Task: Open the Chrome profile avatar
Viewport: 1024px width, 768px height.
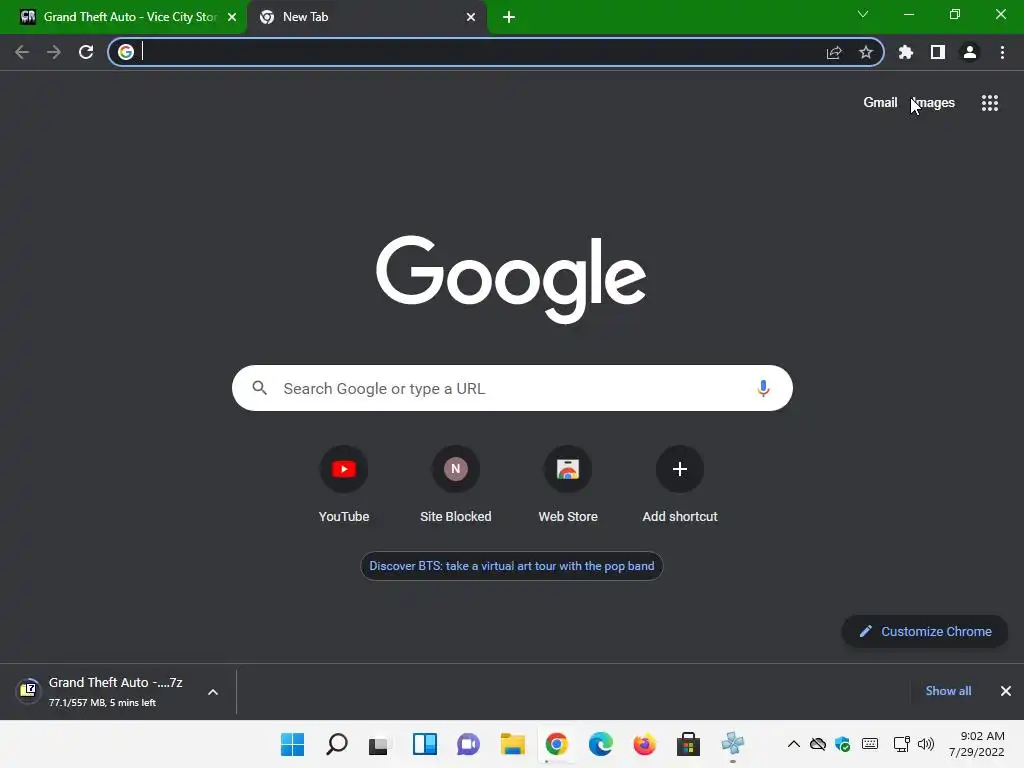Action: [x=970, y=52]
